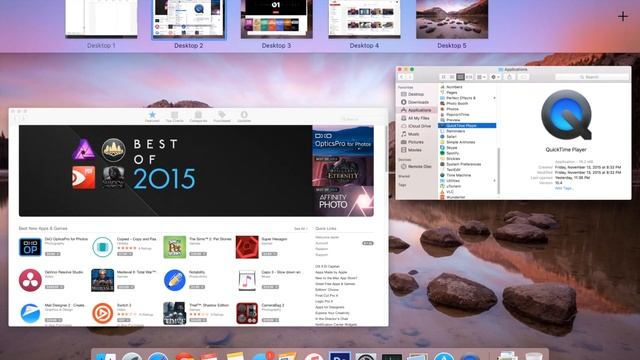Select The Sims 2 Pet Stories icon
640x360 pixels.
(x=175, y=247)
